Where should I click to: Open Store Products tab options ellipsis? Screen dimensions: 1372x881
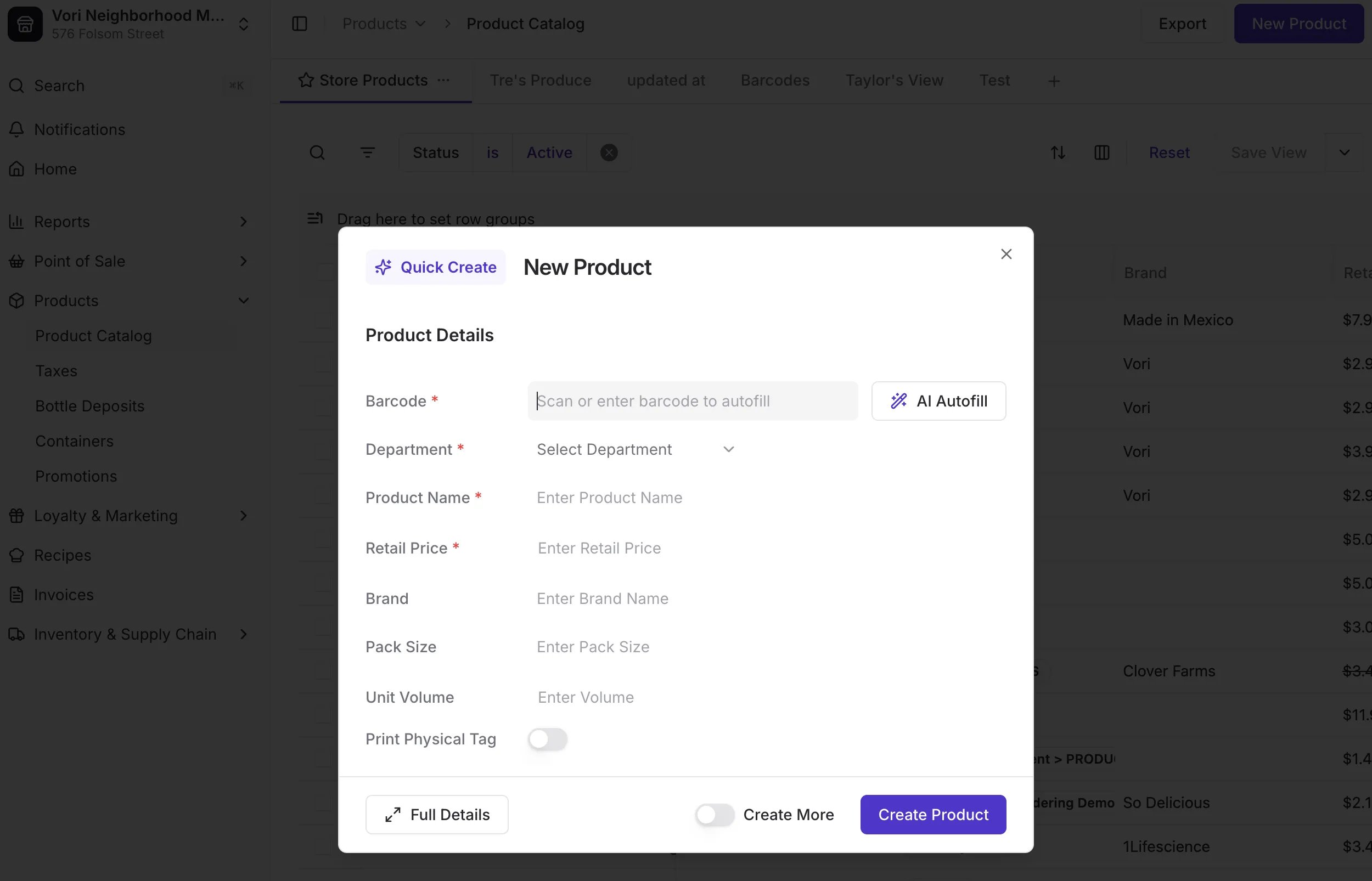click(x=443, y=80)
